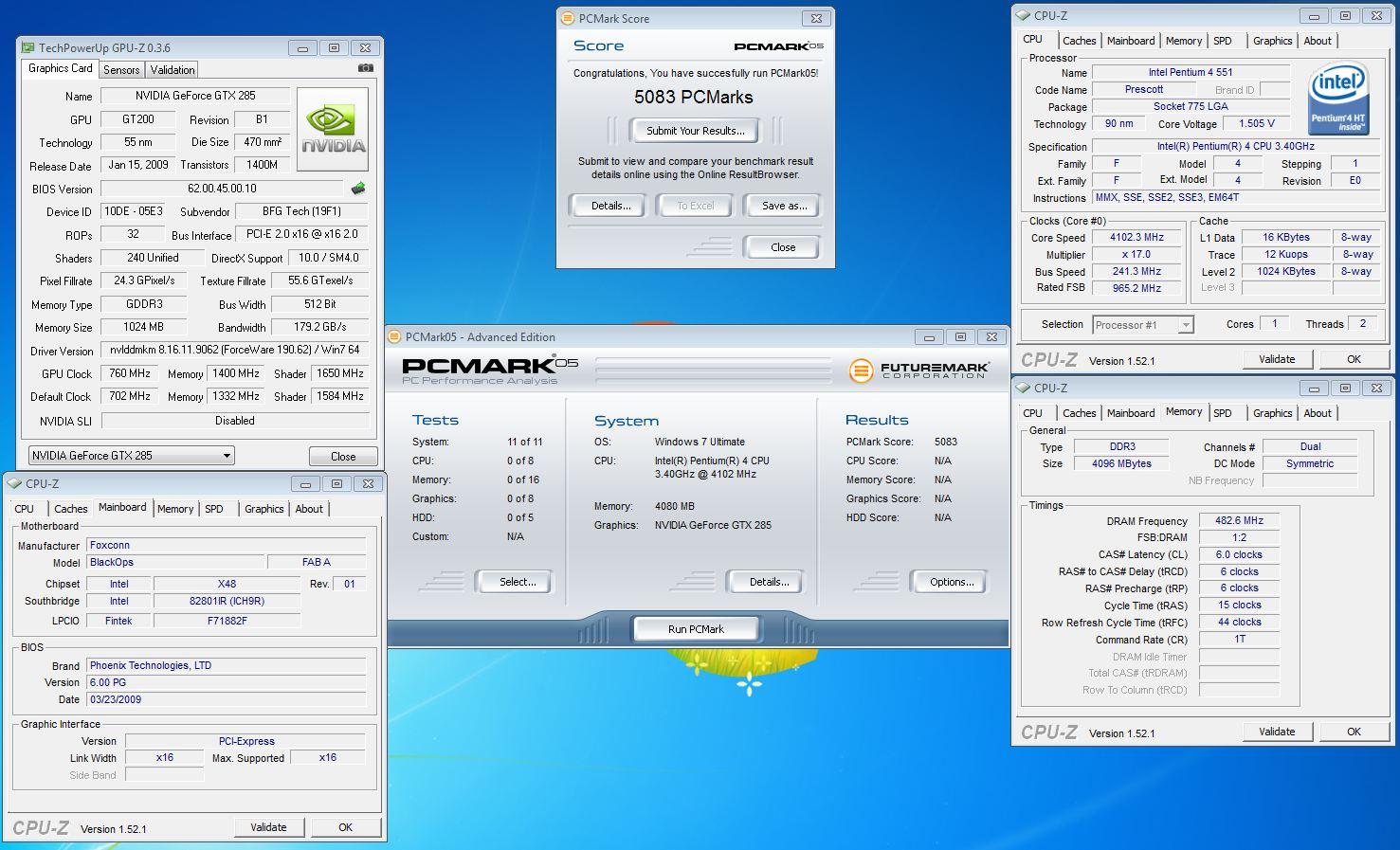
Task: Click the BIOS Version field 62.00.45.00.10
Action: 222,189
